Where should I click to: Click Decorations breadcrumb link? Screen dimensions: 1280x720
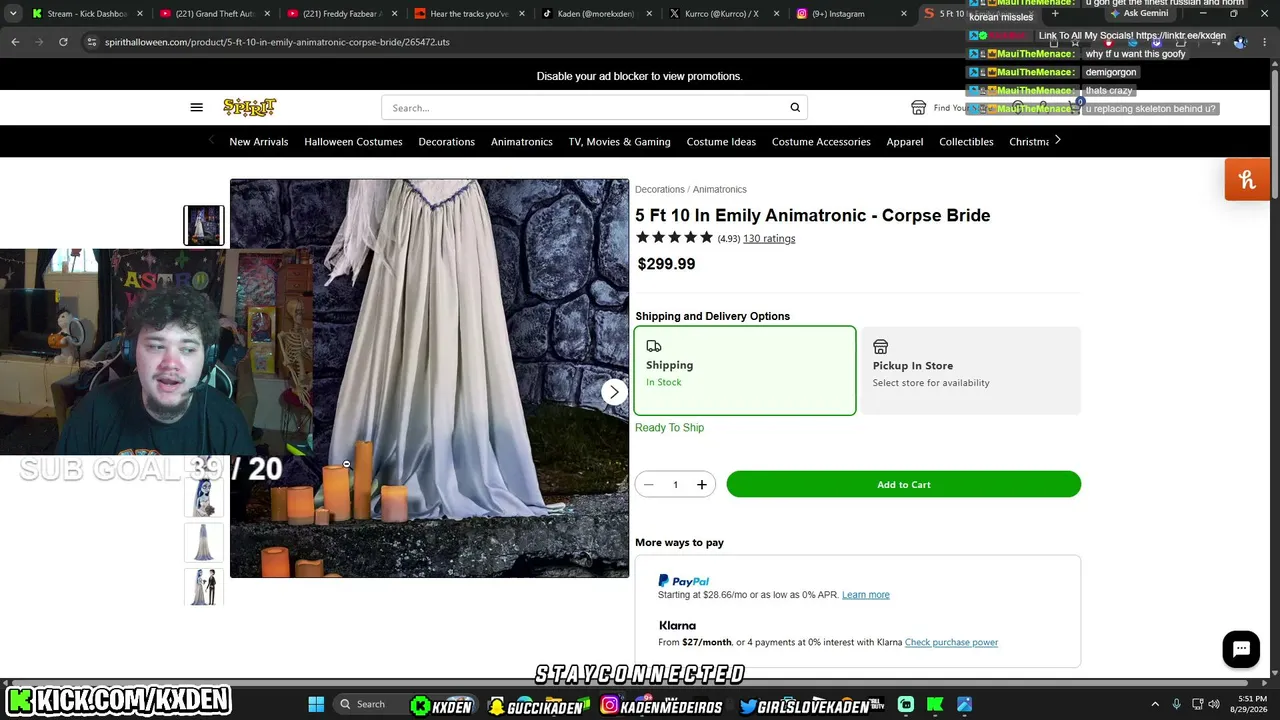[x=660, y=189]
